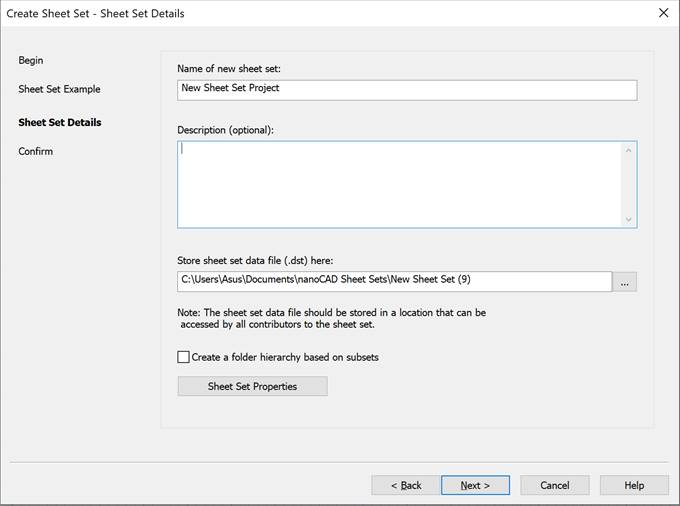Viewport: 680px width, 506px height.
Task: Click the up arrow in Description scrollbar
Action: pos(628,151)
